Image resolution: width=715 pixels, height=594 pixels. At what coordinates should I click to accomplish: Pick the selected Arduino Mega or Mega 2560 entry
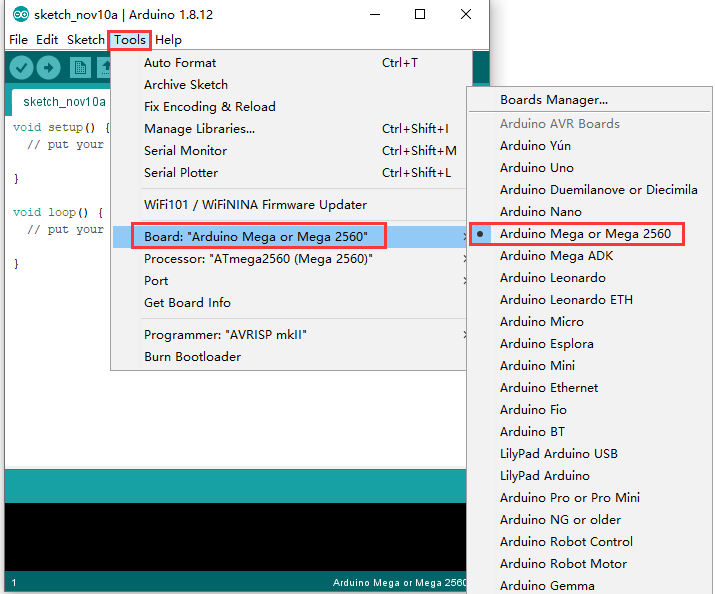point(585,234)
